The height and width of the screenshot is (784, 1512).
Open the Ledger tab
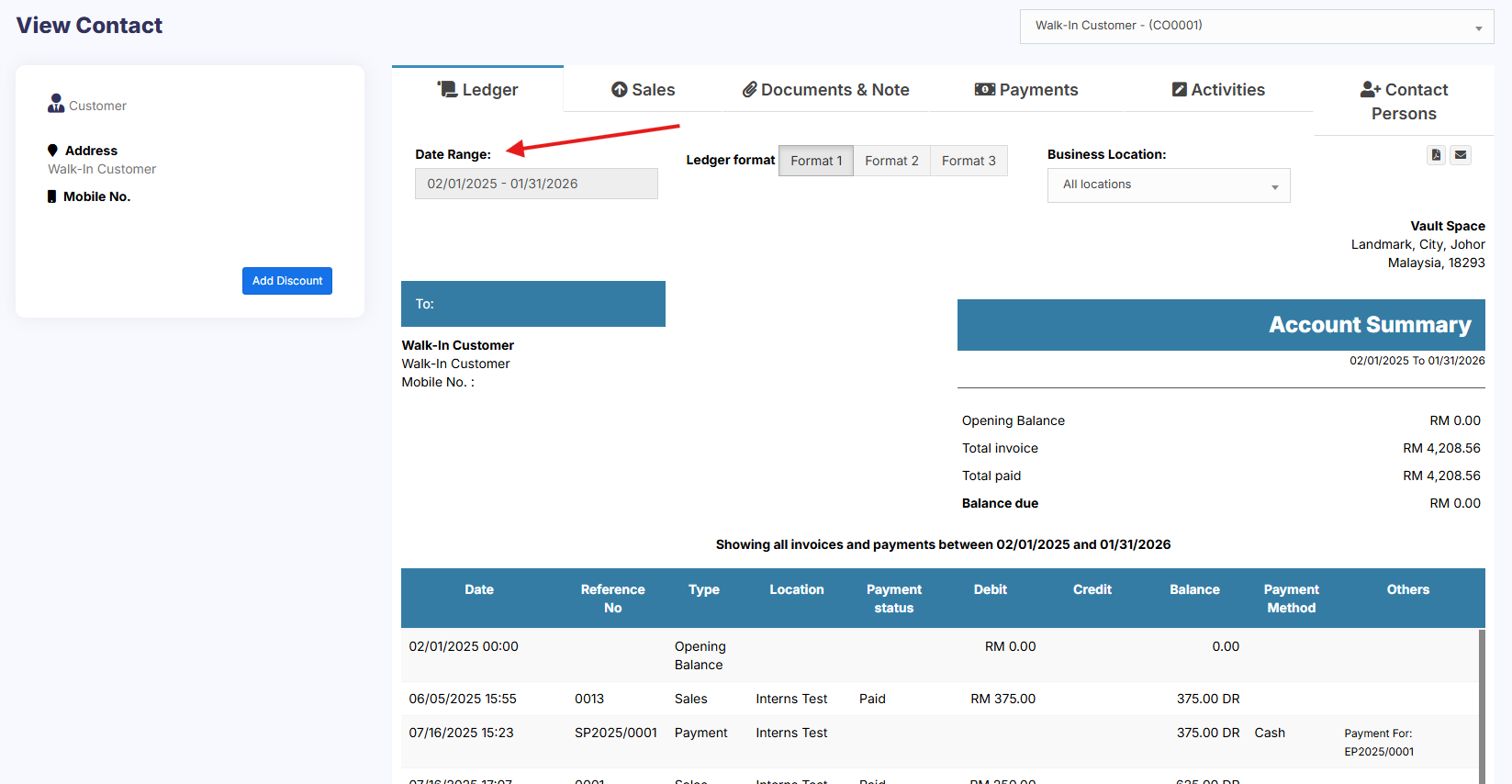coord(477,90)
